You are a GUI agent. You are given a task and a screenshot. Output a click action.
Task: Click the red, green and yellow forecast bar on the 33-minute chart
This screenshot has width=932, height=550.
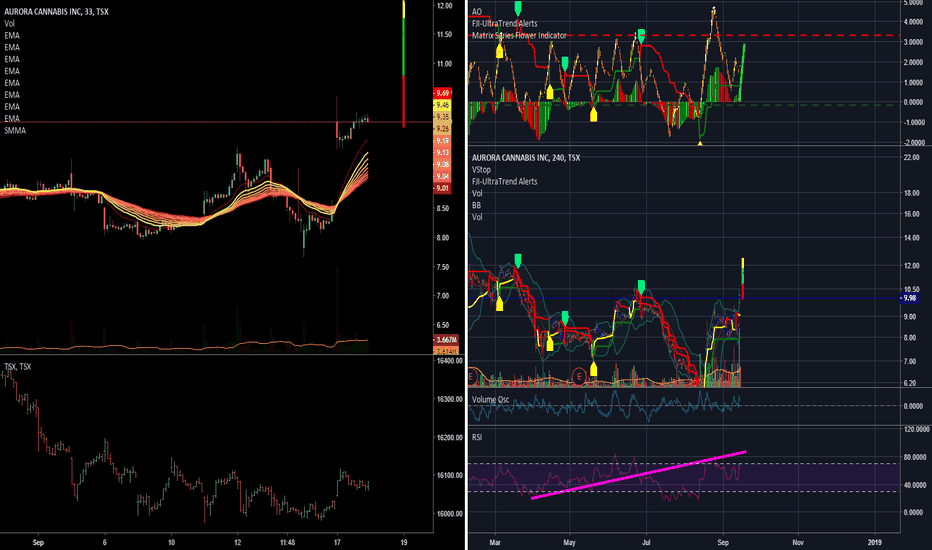(x=404, y=64)
